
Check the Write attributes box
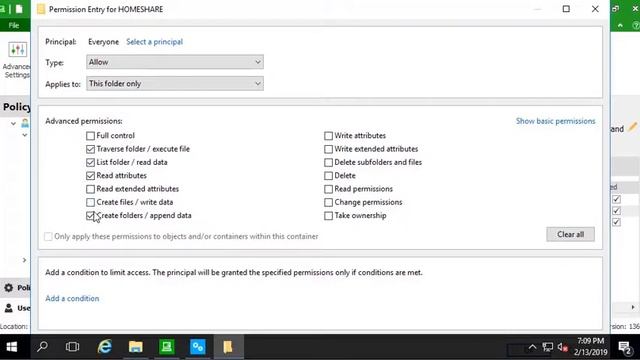click(328, 136)
